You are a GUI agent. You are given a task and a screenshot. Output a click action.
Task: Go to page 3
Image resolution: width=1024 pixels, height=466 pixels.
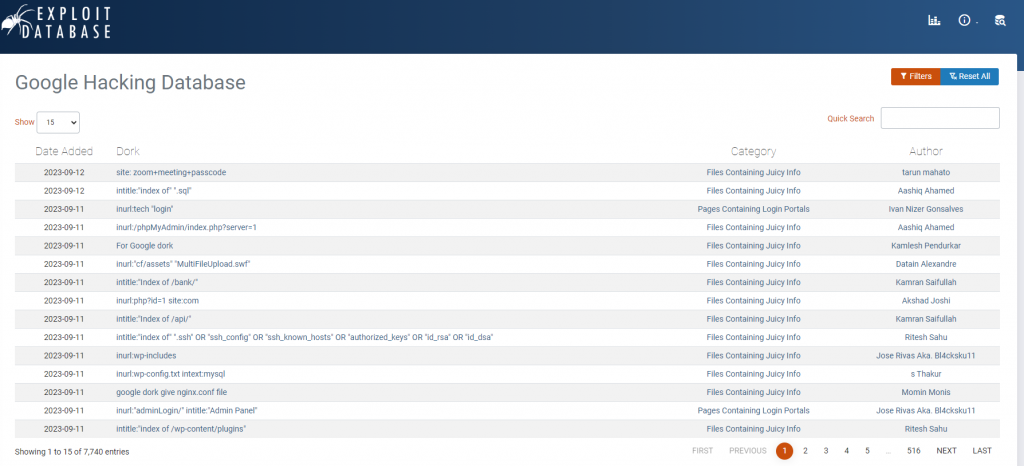(x=826, y=450)
